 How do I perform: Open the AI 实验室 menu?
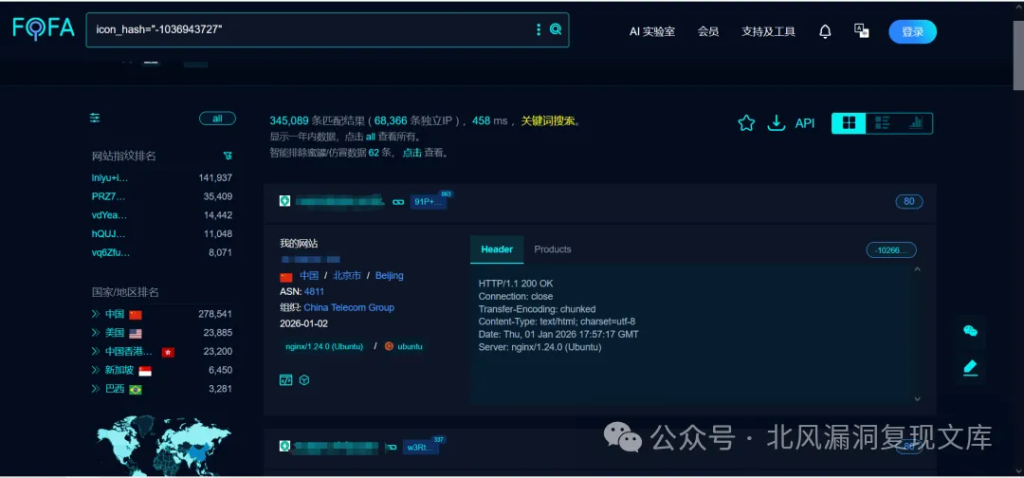pos(651,32)
